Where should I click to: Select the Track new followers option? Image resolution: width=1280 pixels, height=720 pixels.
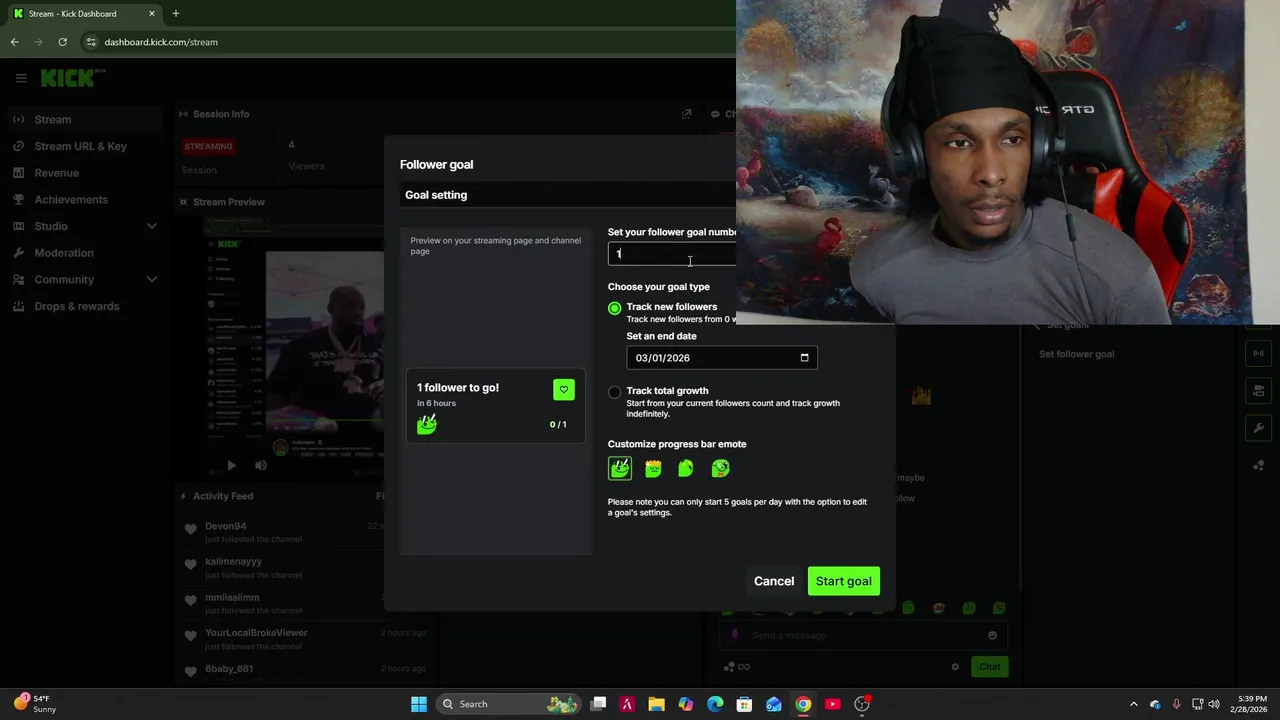(614, 308)
